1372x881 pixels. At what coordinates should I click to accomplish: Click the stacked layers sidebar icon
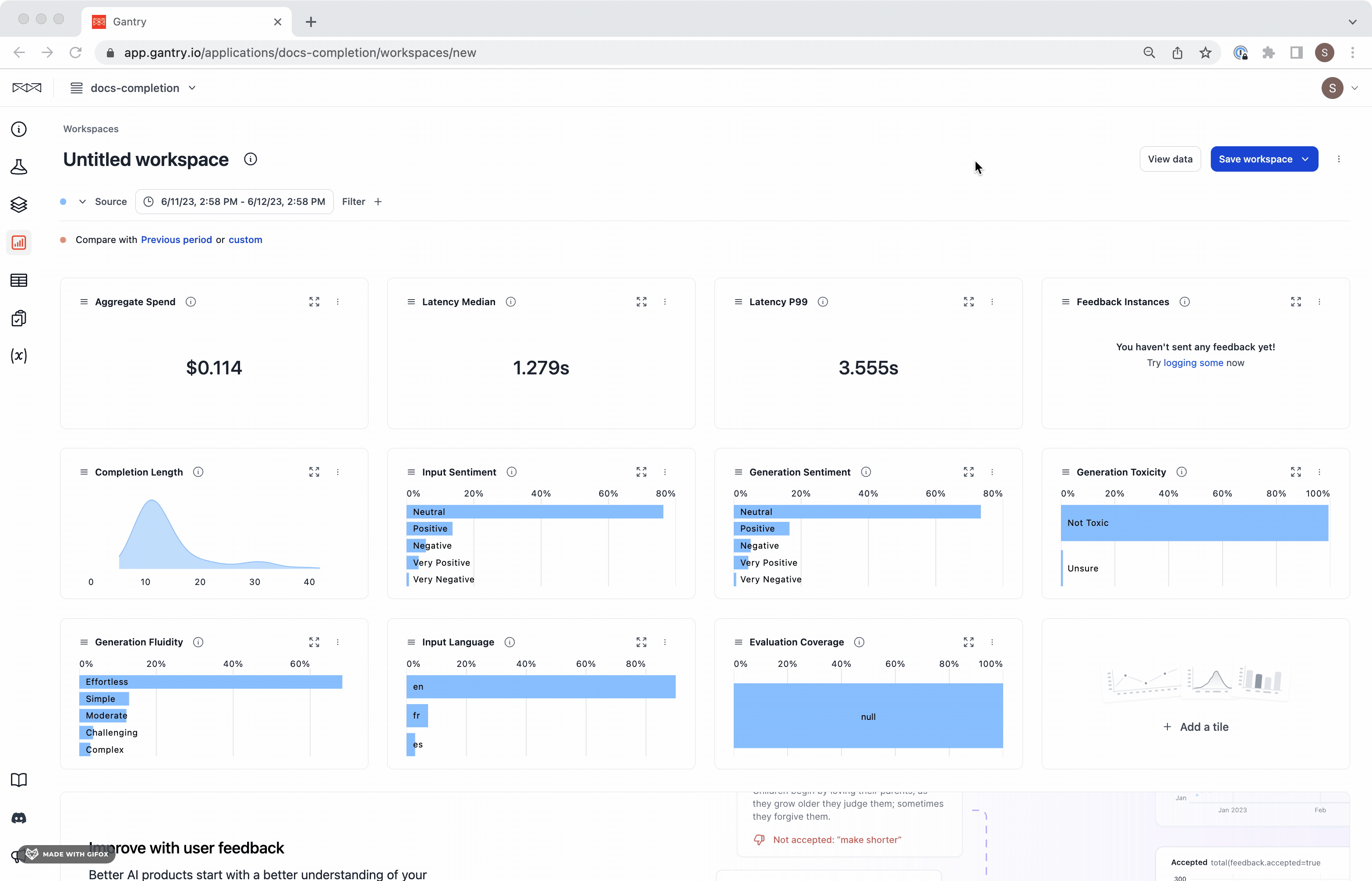tap(19, 204)
